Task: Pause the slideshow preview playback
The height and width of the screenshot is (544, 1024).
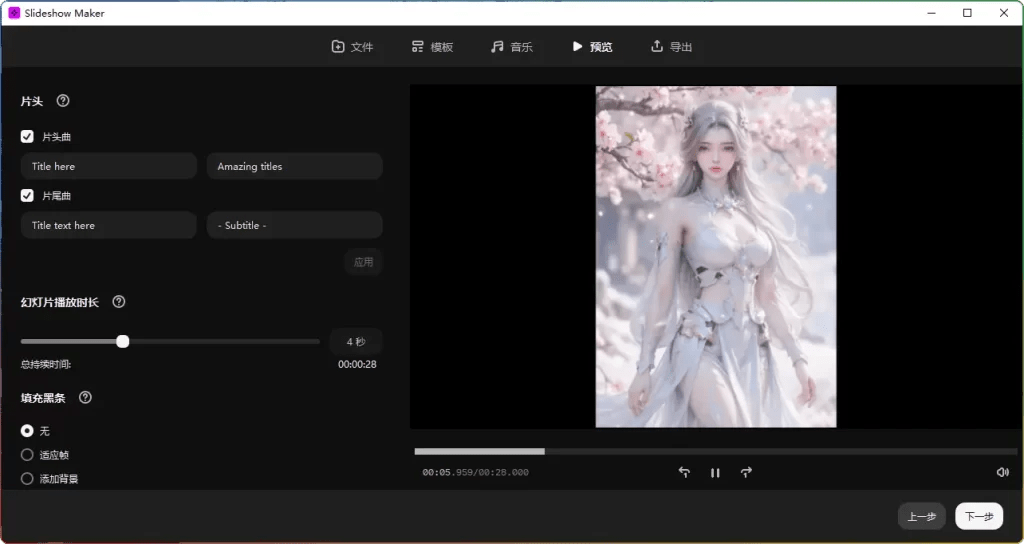Action: click(x=715, y=473)
